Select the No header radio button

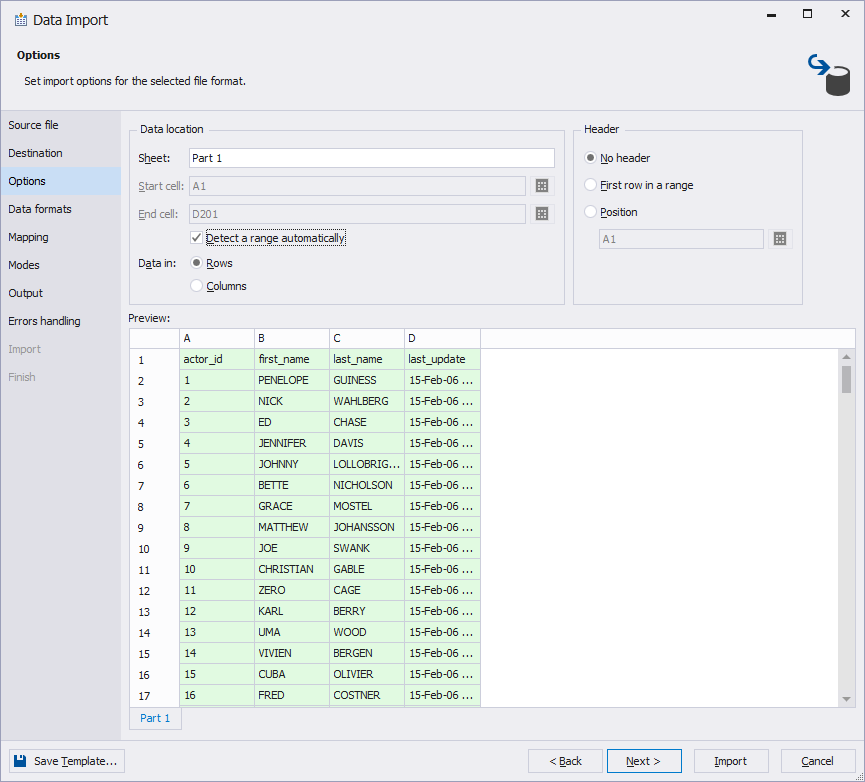click(x=591, y=158)
